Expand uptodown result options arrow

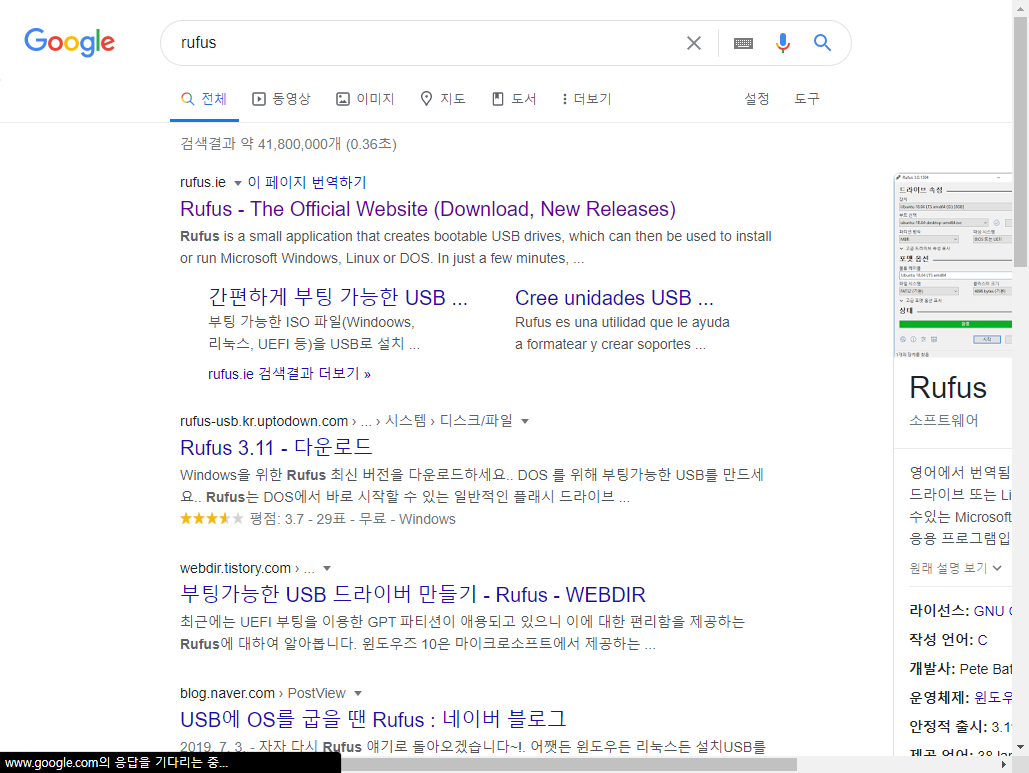[x=524, y=421]
